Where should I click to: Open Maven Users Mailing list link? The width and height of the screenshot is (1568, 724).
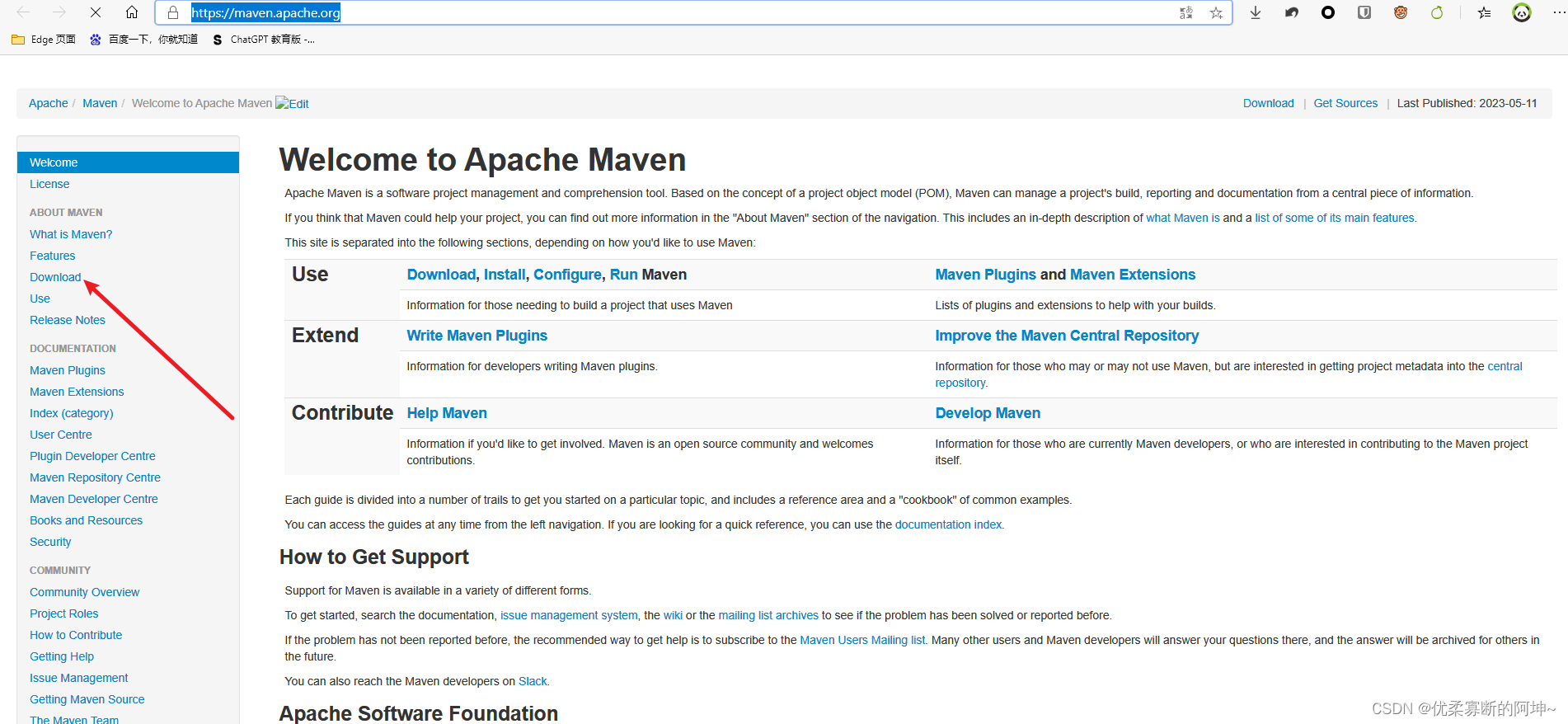(862, 640)
